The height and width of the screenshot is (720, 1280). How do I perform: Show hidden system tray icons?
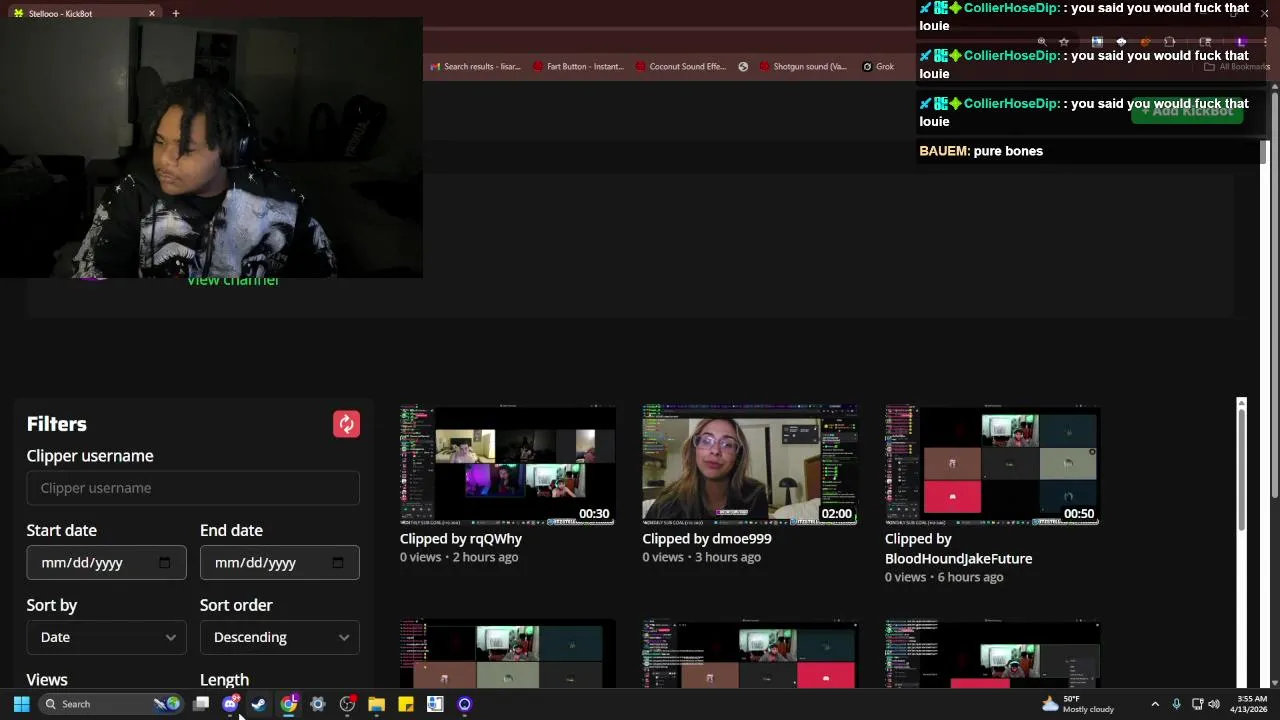pyautogui.click(x=1155, y=704)
